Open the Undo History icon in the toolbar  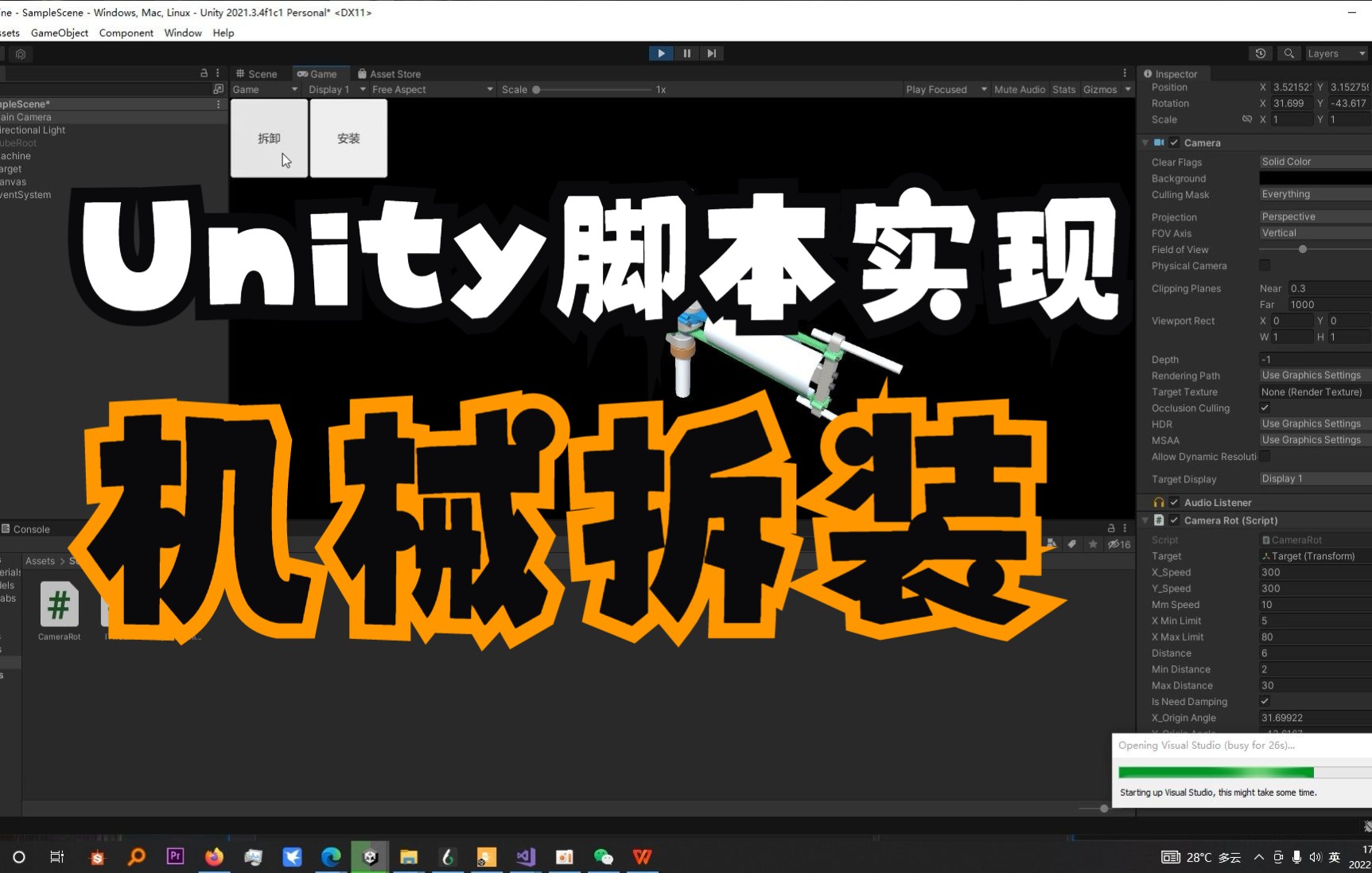pos(1261,53)
